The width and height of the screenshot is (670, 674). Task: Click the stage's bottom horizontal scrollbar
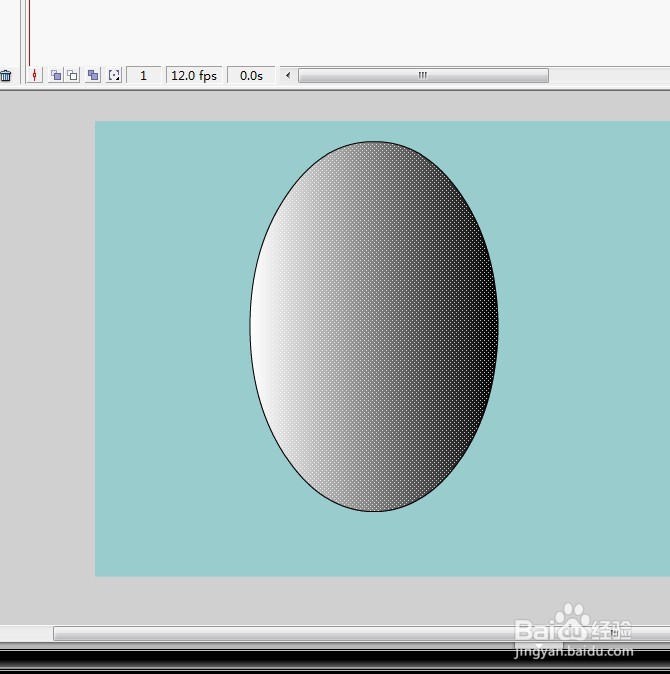tap(361, 633)
